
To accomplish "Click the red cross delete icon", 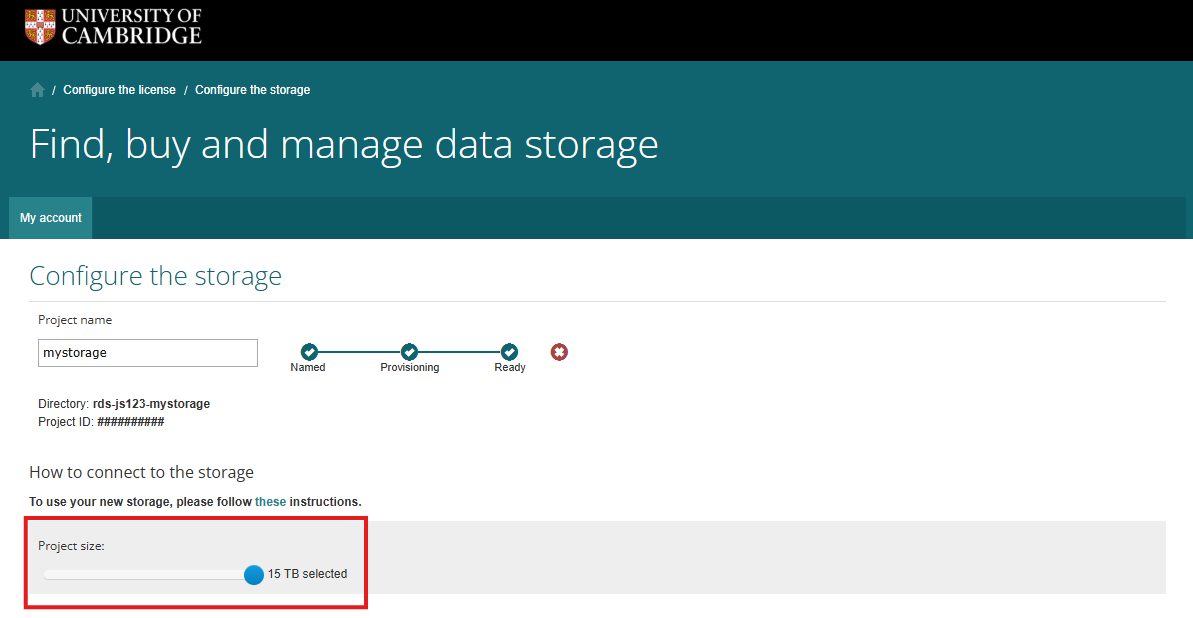I will pyautogui.click(x=559, y=352).
